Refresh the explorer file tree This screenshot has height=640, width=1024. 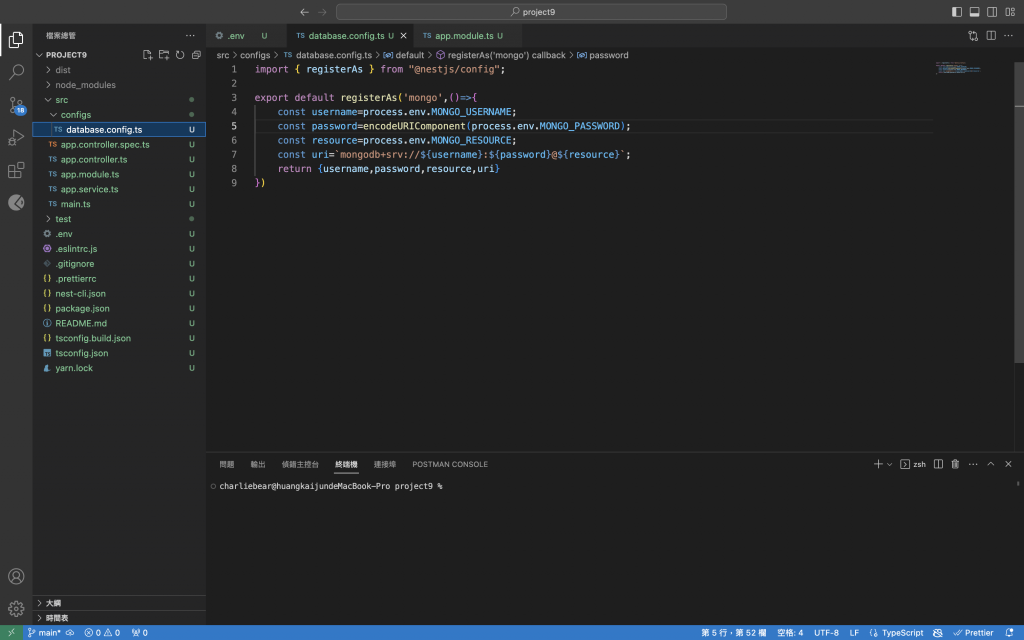(180, 55)
